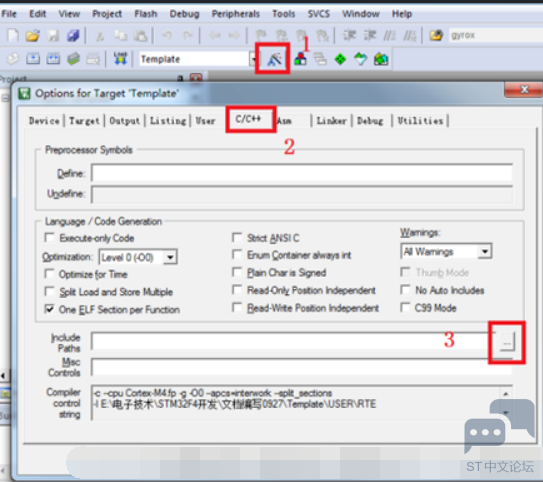Open the Tools menu
This screenshot has height=482, width=543.
pyautogui.click(x=284, y=14)
